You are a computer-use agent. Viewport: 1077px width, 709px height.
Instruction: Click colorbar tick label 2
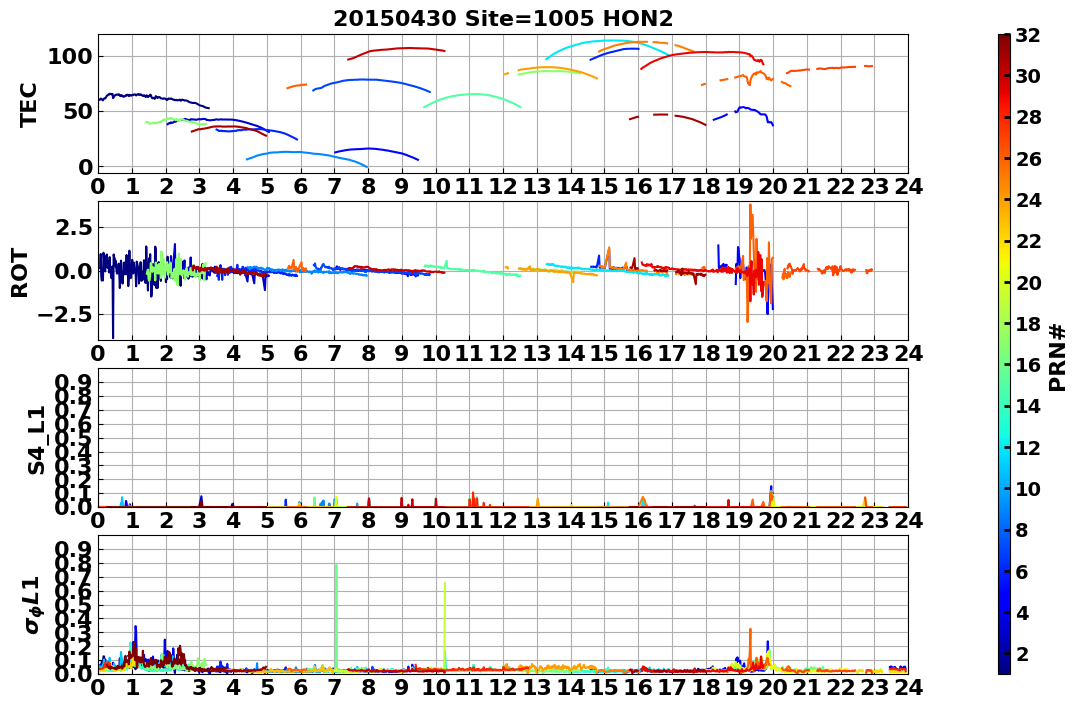[1022, 653]
